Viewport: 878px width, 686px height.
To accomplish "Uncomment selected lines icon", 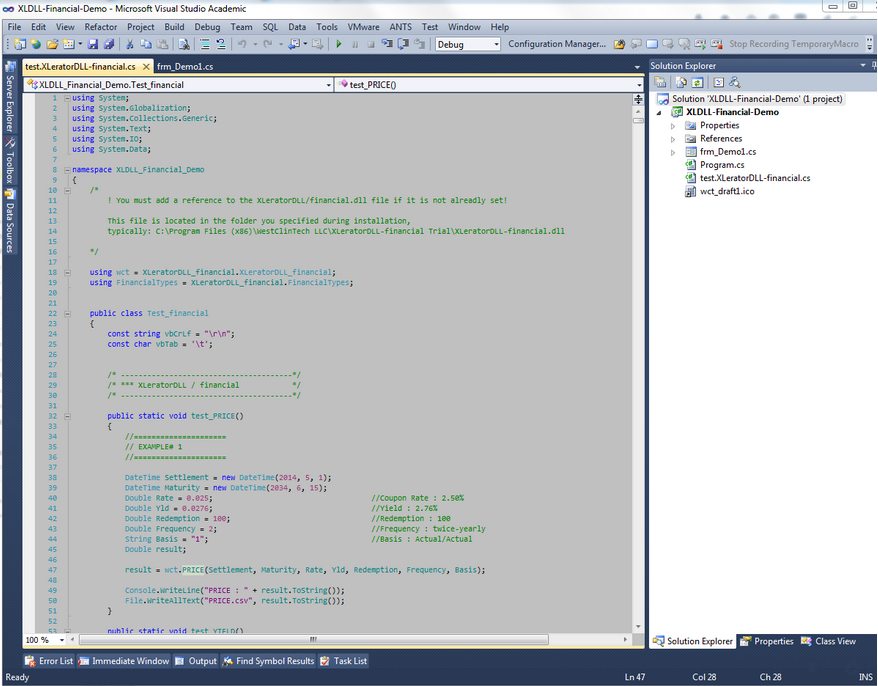I will (x=221, y=44).
